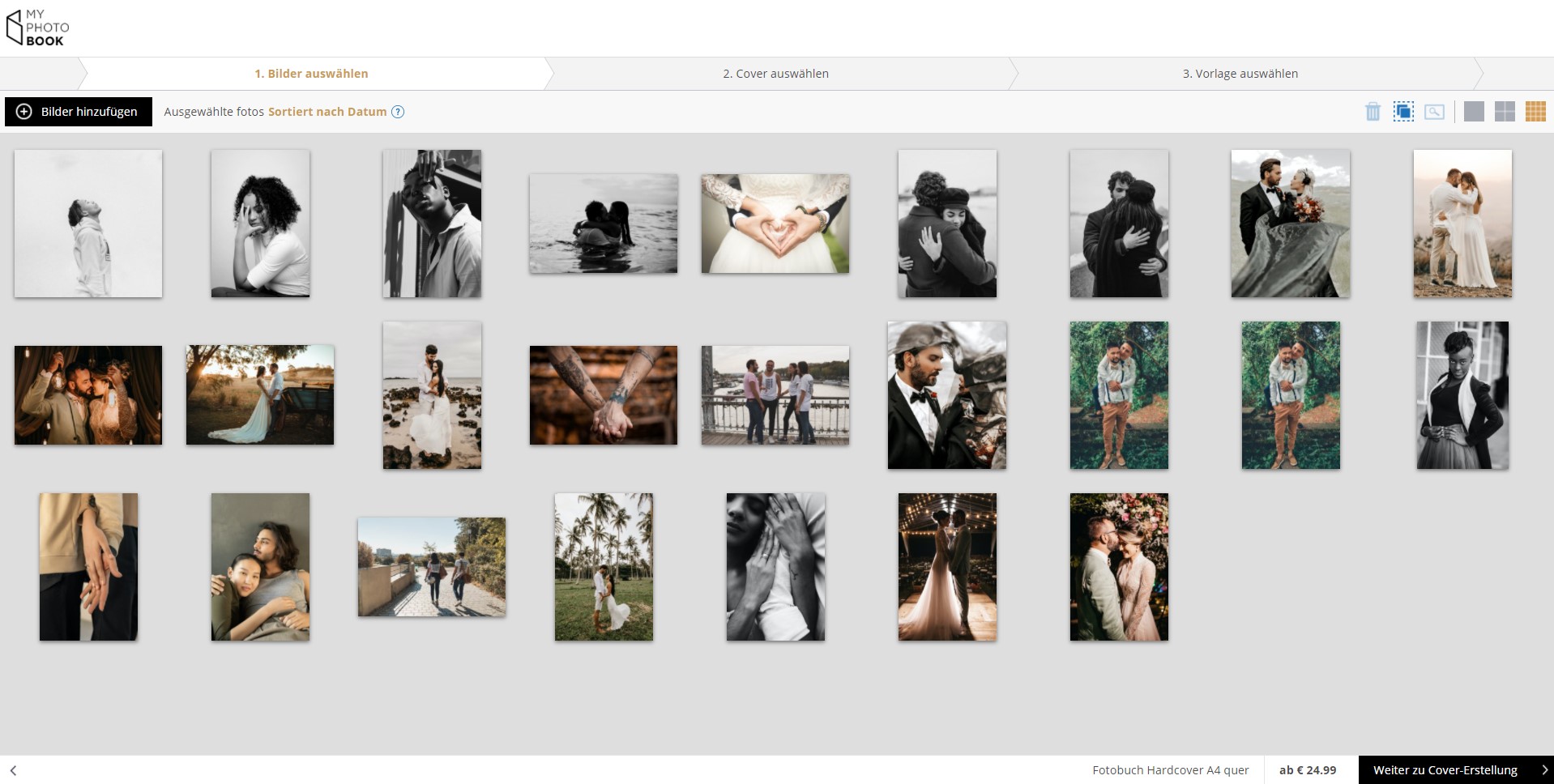
Task: Select black-and-white woman in blazer and tulle skirt
Action: 1462,395
